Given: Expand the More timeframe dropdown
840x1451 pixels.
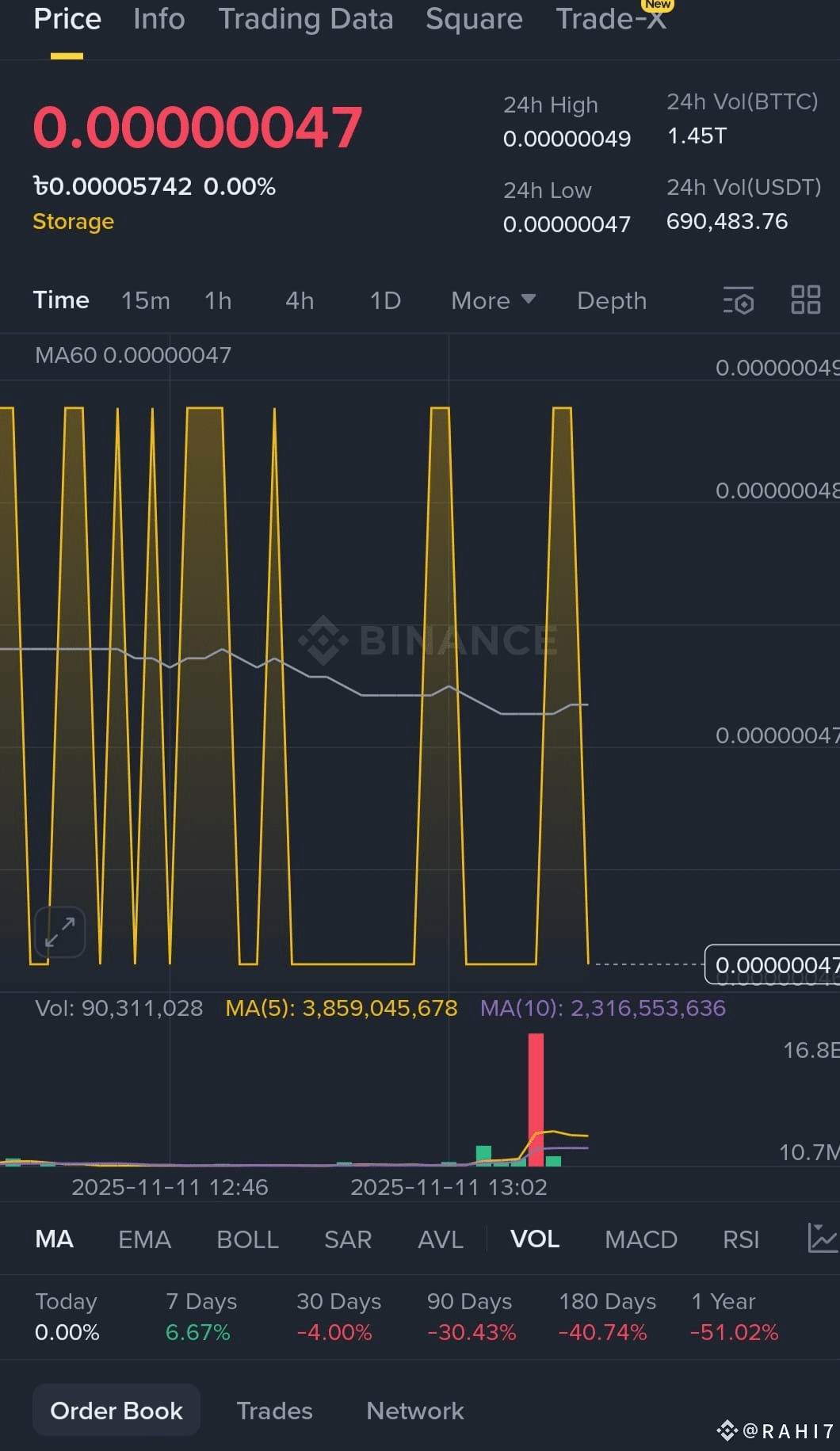Looking at the screenshot, I should point(493,300).
